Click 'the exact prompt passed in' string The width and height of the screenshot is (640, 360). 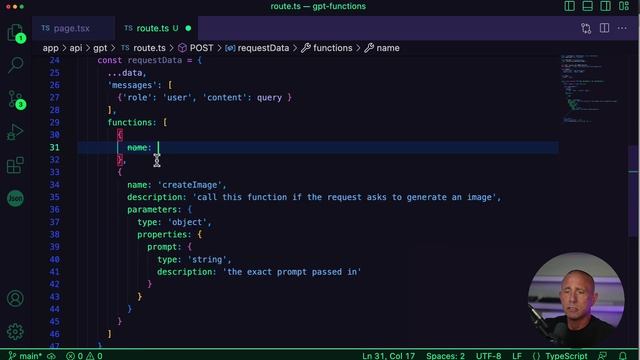[292, 272]
